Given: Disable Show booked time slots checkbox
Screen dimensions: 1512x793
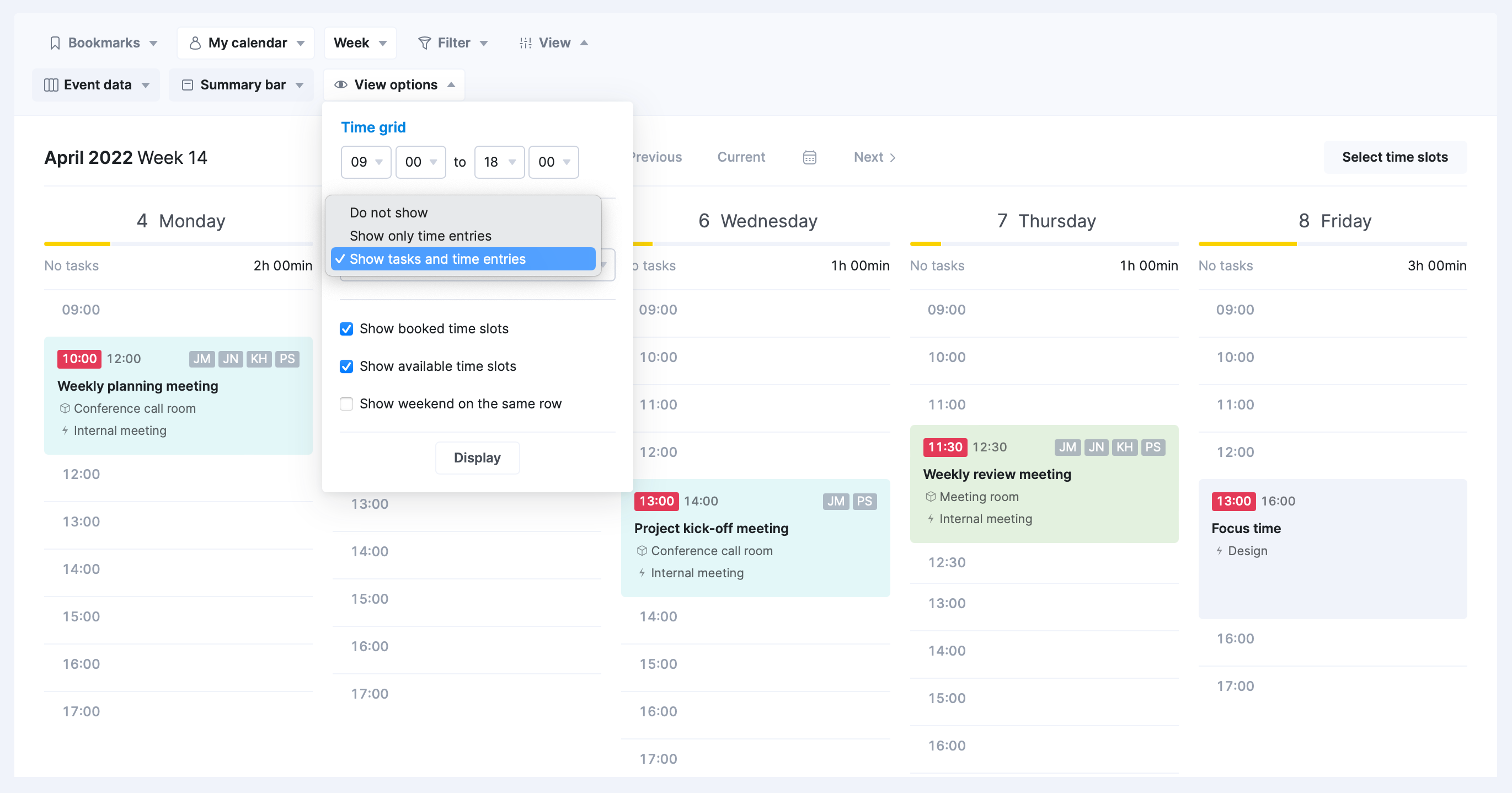Looking at the screenshot, I should point(347,328).
